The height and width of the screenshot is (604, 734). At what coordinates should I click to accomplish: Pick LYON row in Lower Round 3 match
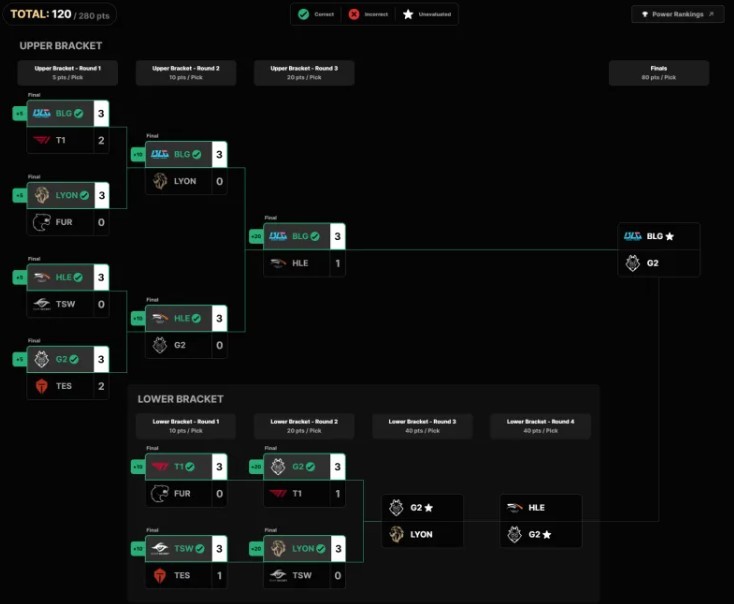pos(423,534)
